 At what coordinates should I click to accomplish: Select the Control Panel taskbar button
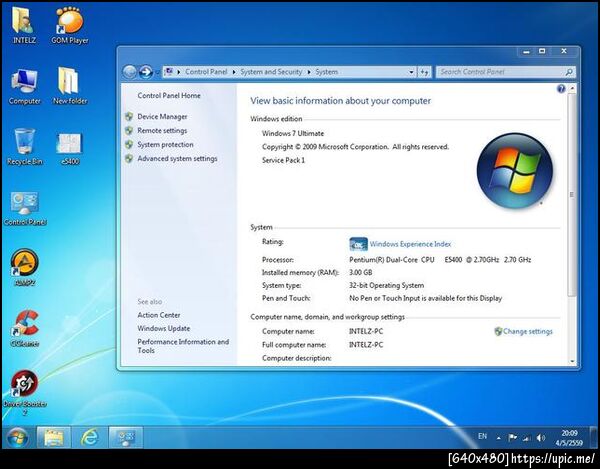pyautogui.click(x=126, y=437)
